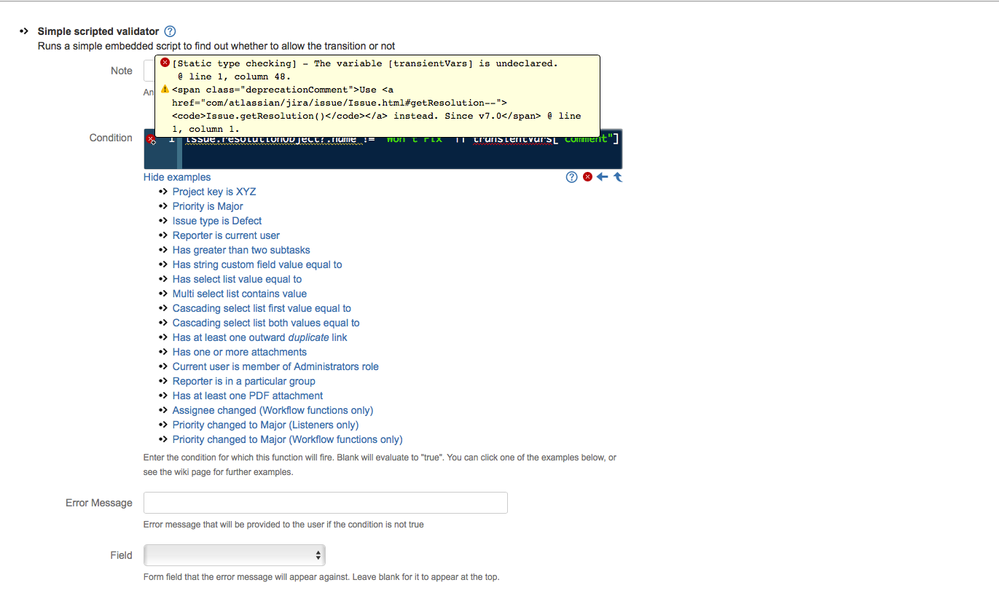Select 'Multi select list contains value' example
Screen dimensions: 999x604
(239, 294)
